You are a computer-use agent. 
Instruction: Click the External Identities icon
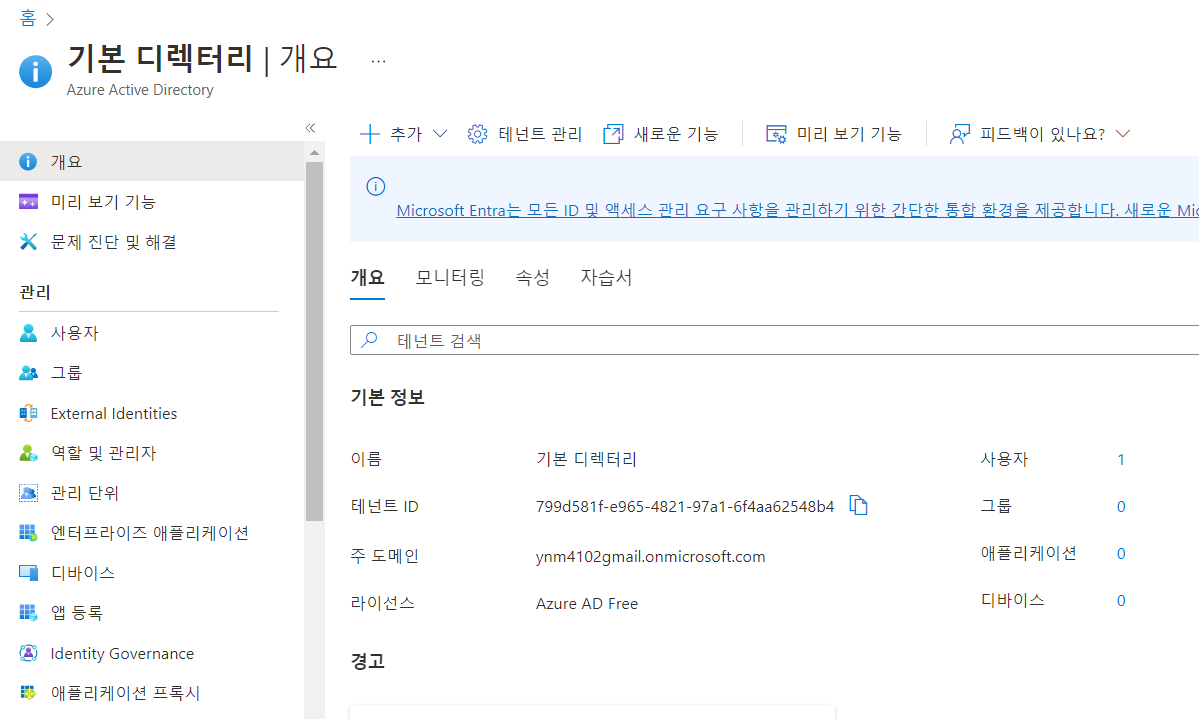28,413
